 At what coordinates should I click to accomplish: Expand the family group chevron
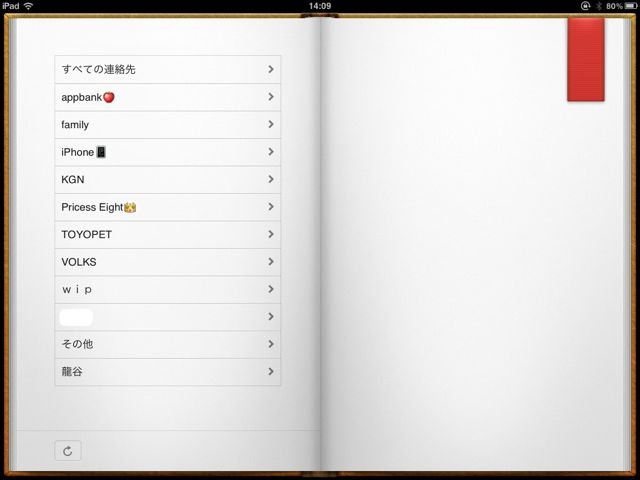[271, 124]
